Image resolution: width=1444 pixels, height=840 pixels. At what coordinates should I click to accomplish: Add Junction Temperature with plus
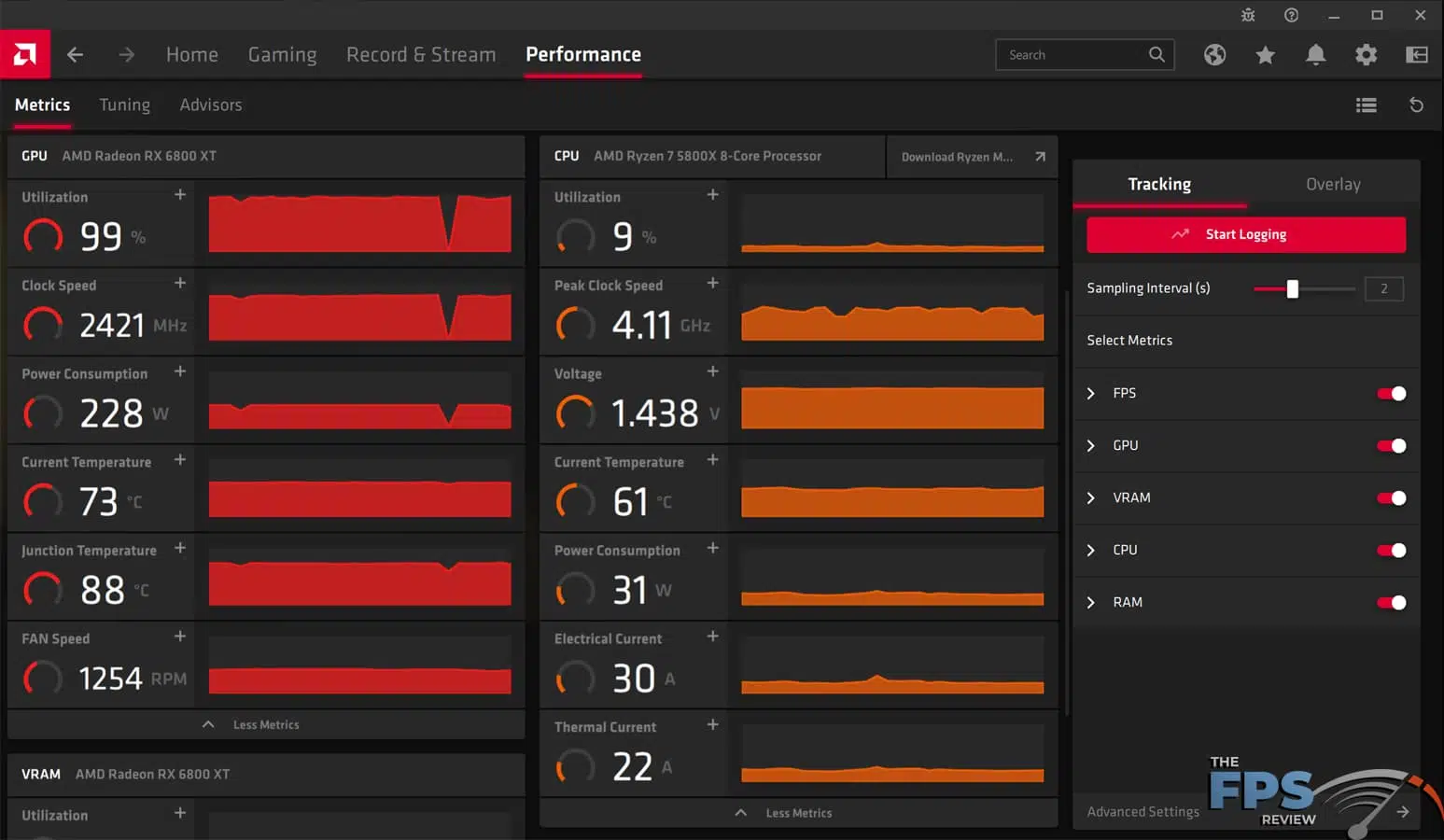pyautogui.click(x=180, y=548)
